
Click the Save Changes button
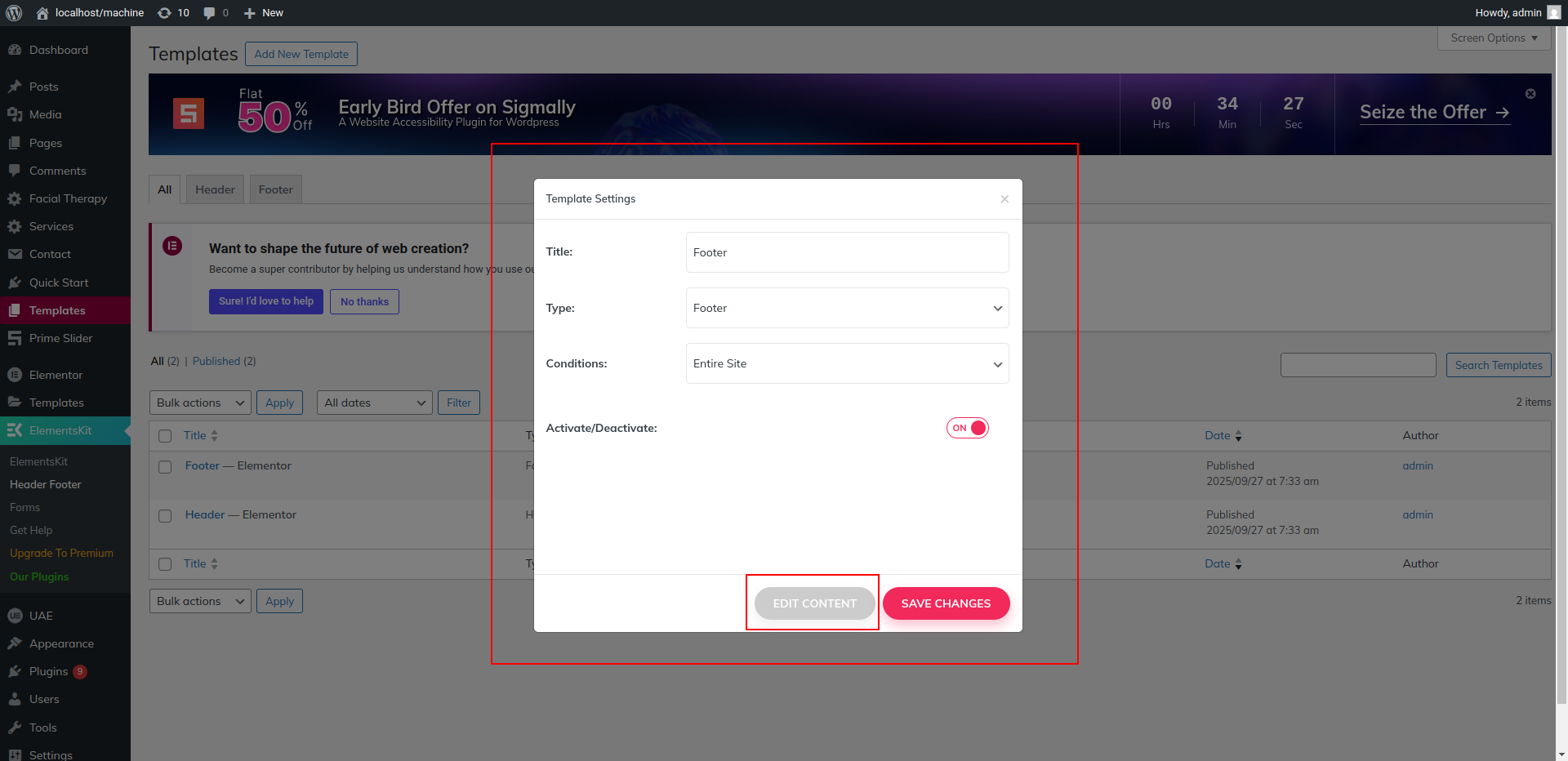pos(946,603)
